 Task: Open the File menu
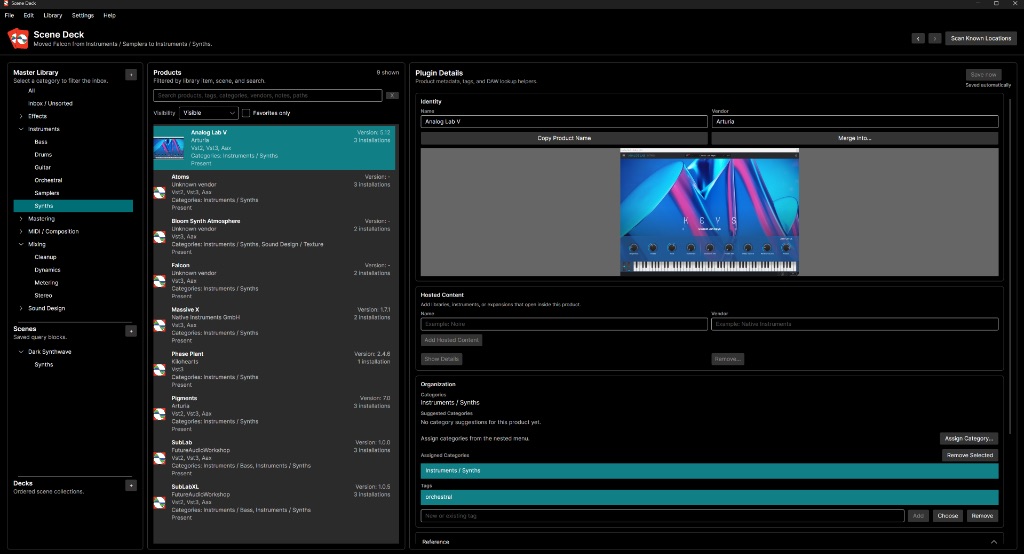[x=9, y=15]
